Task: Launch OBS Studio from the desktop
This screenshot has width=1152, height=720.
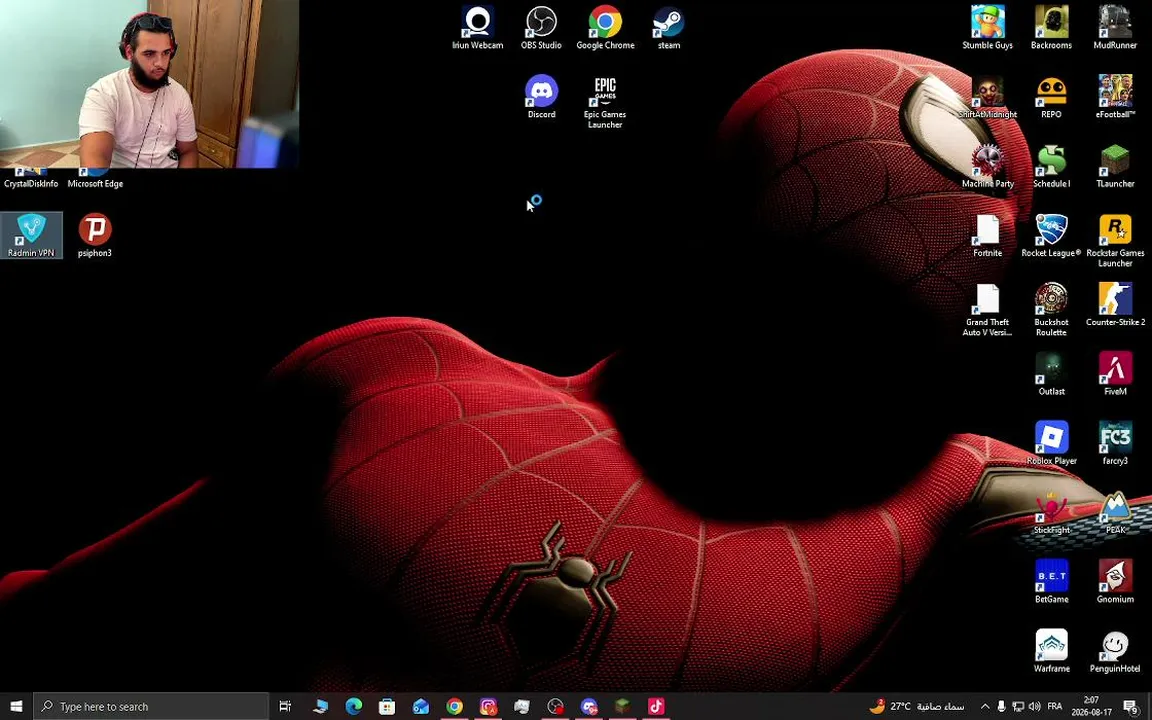Action: (541, 28)
